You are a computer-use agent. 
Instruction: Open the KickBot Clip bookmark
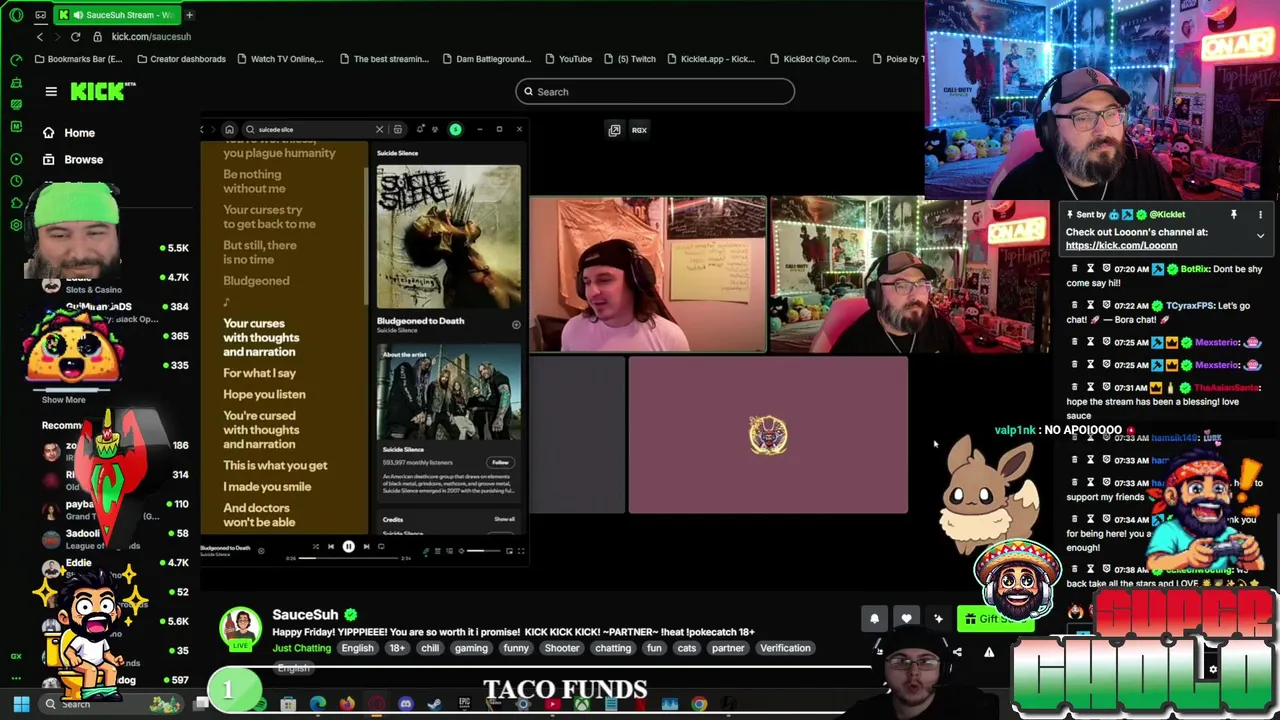point(811,59)
